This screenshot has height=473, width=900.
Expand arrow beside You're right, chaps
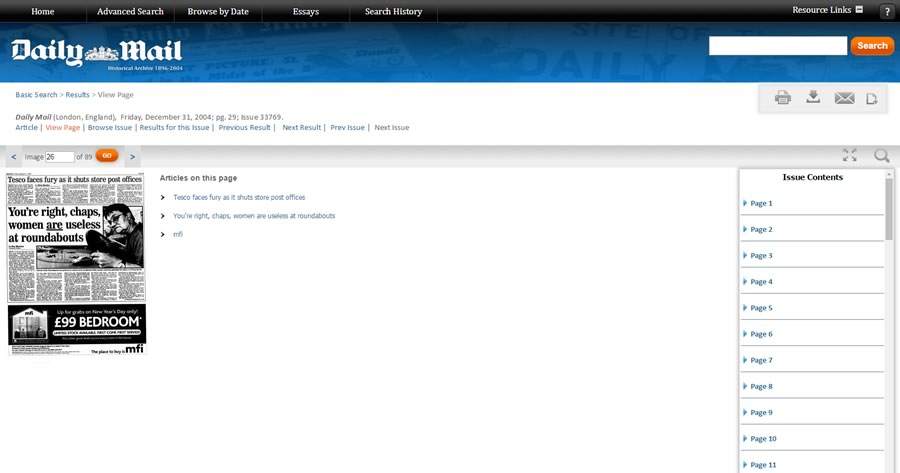point(162,216)
